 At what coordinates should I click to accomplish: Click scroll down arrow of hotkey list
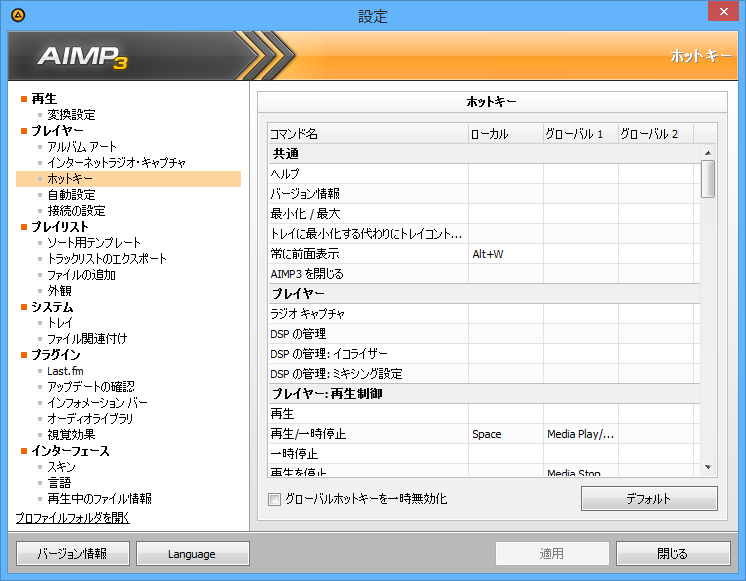708,467
